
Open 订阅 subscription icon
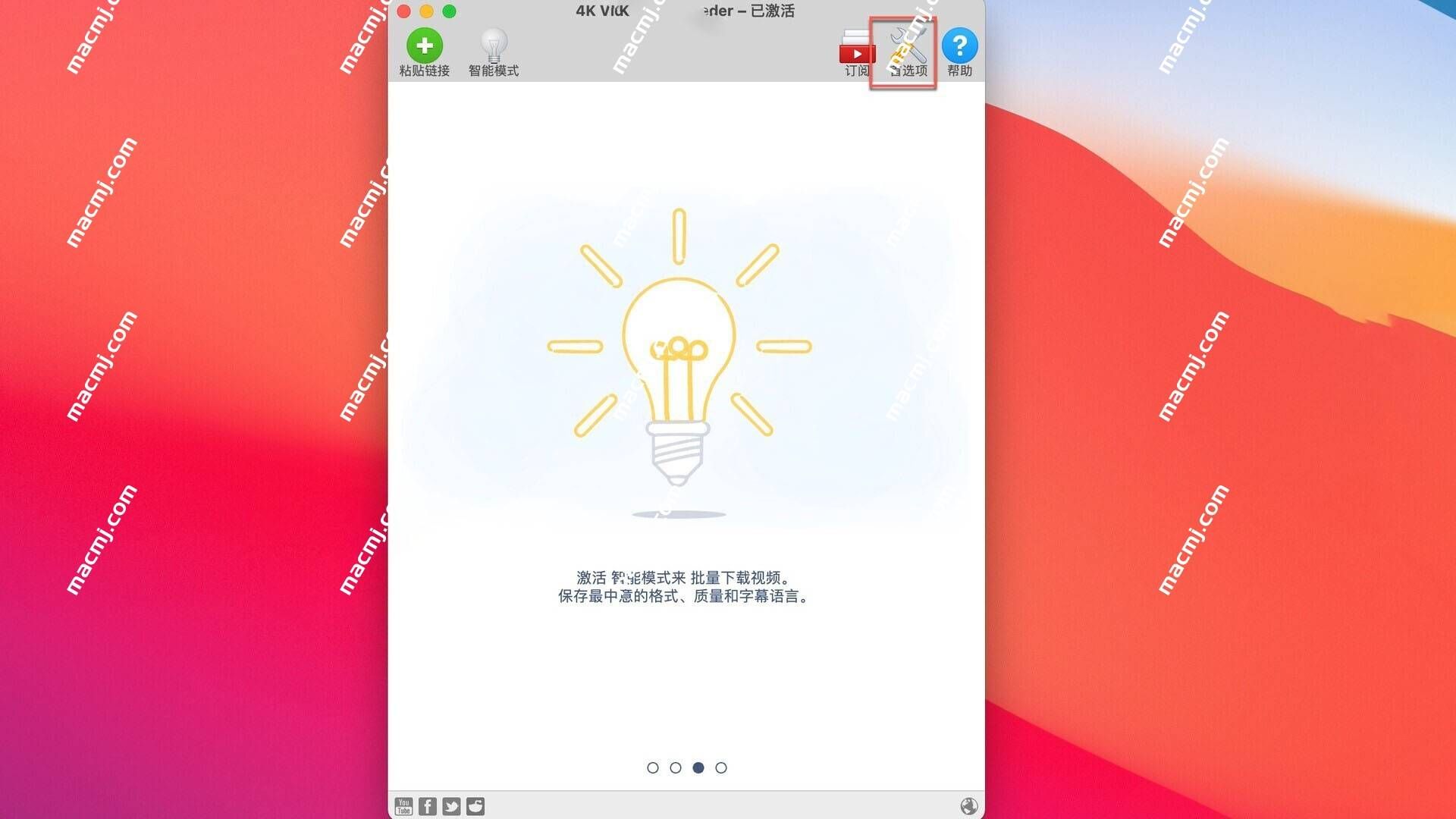pos(855,47)
